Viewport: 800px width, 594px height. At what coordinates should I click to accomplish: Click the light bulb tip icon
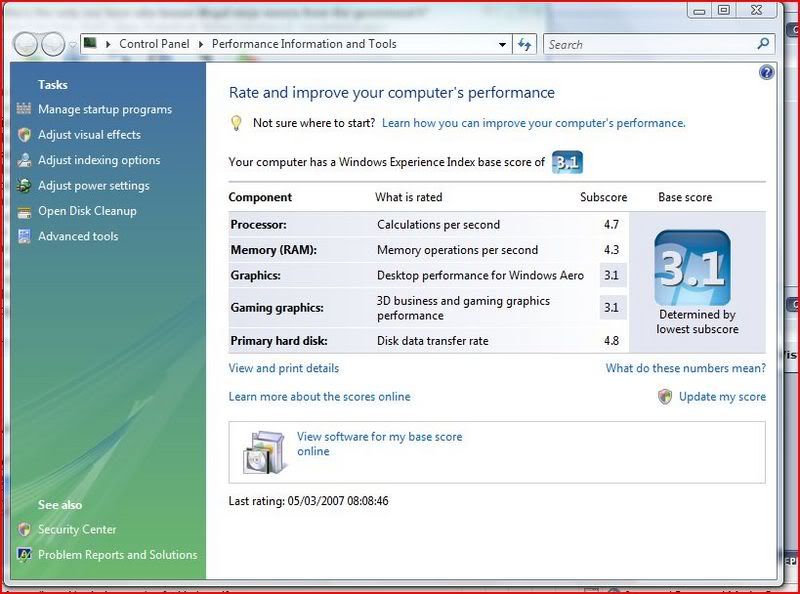pyautogui.click(x=236, y=123)
